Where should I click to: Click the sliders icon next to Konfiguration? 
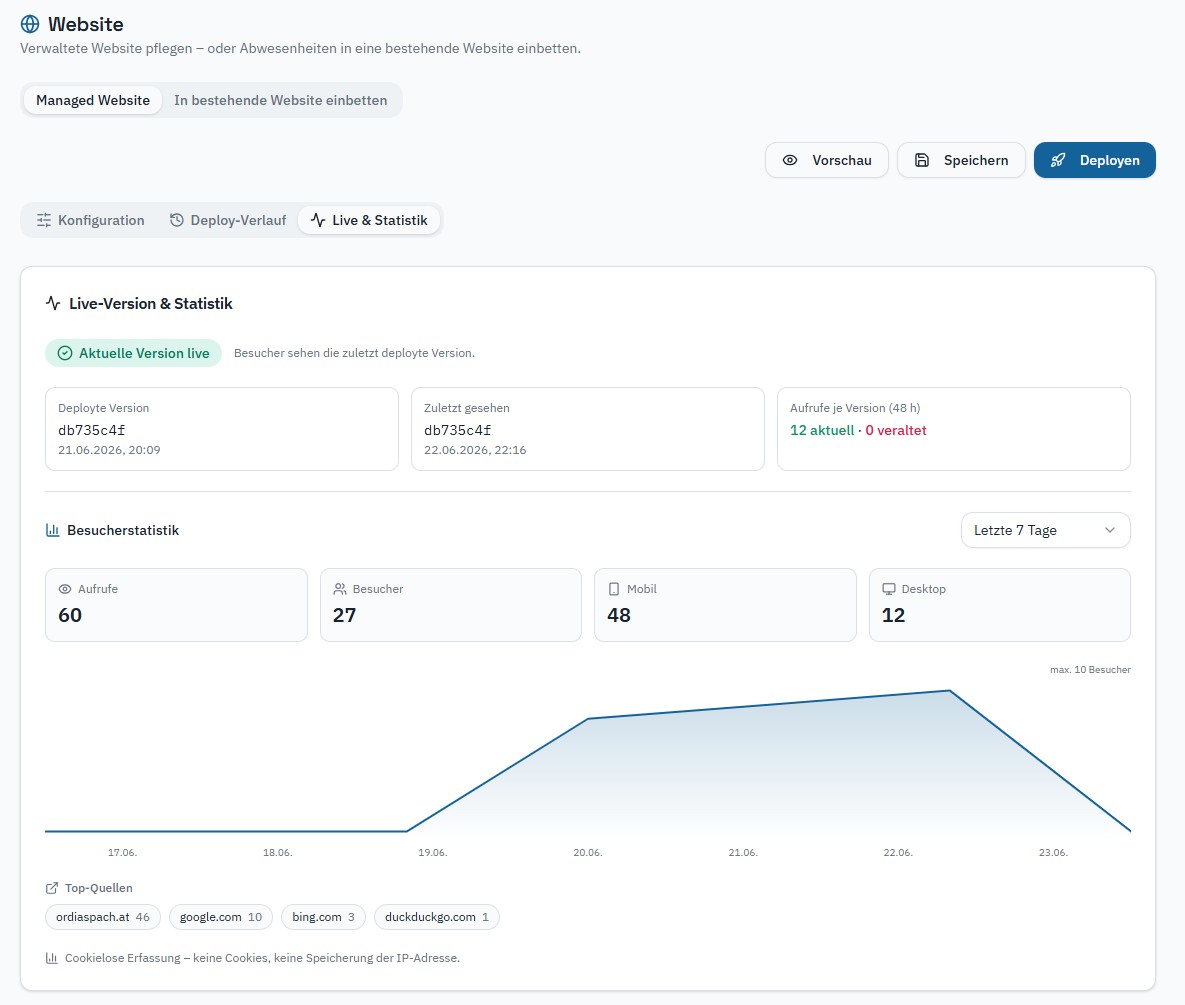click(x=44, y=220)
